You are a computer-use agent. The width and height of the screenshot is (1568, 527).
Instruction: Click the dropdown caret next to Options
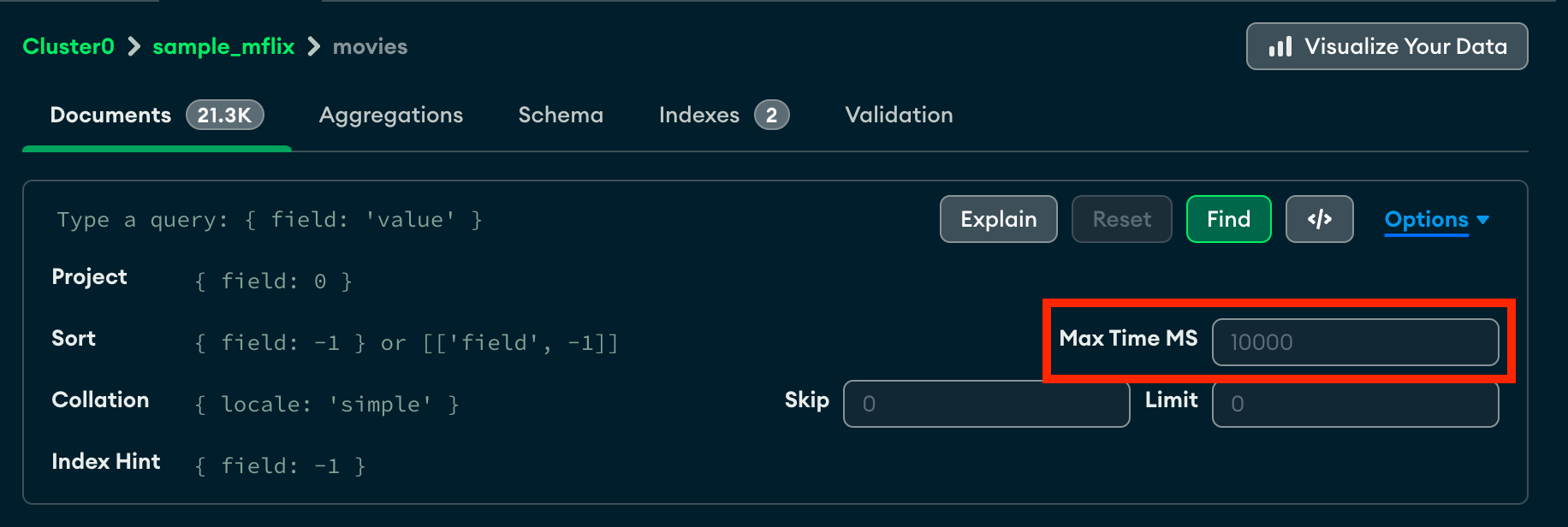point(1483,221)
